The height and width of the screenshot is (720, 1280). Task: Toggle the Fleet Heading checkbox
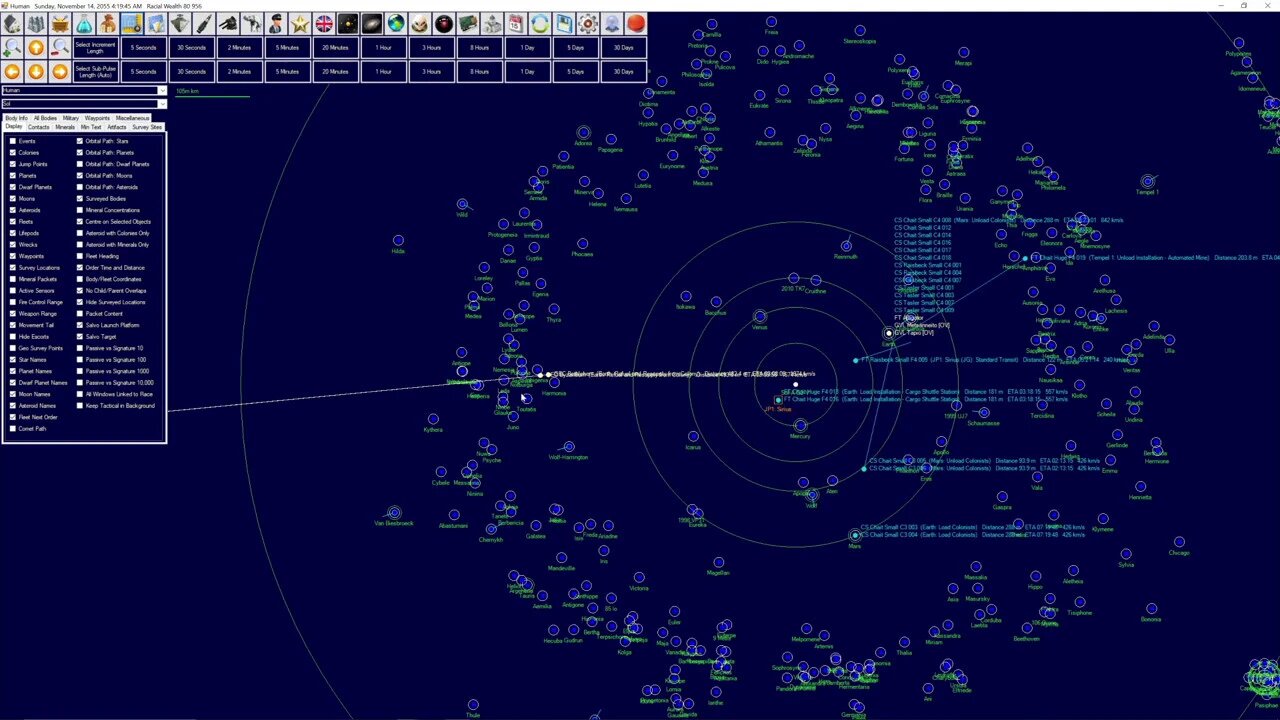tap(80, 256)
